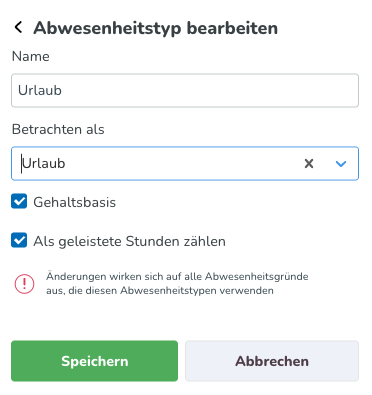This screenshot has height=395, width=372.
Task: Focus the Name input field
Action: click(x=185, y=90)
